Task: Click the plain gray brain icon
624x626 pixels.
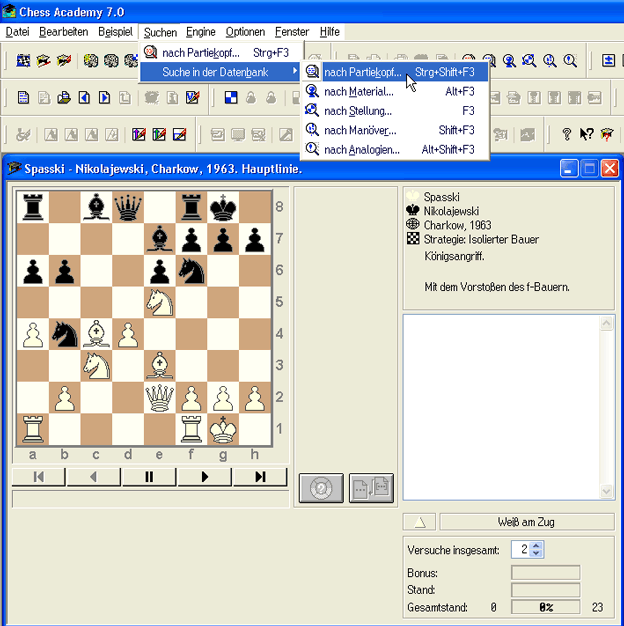Action: [111, 61]
